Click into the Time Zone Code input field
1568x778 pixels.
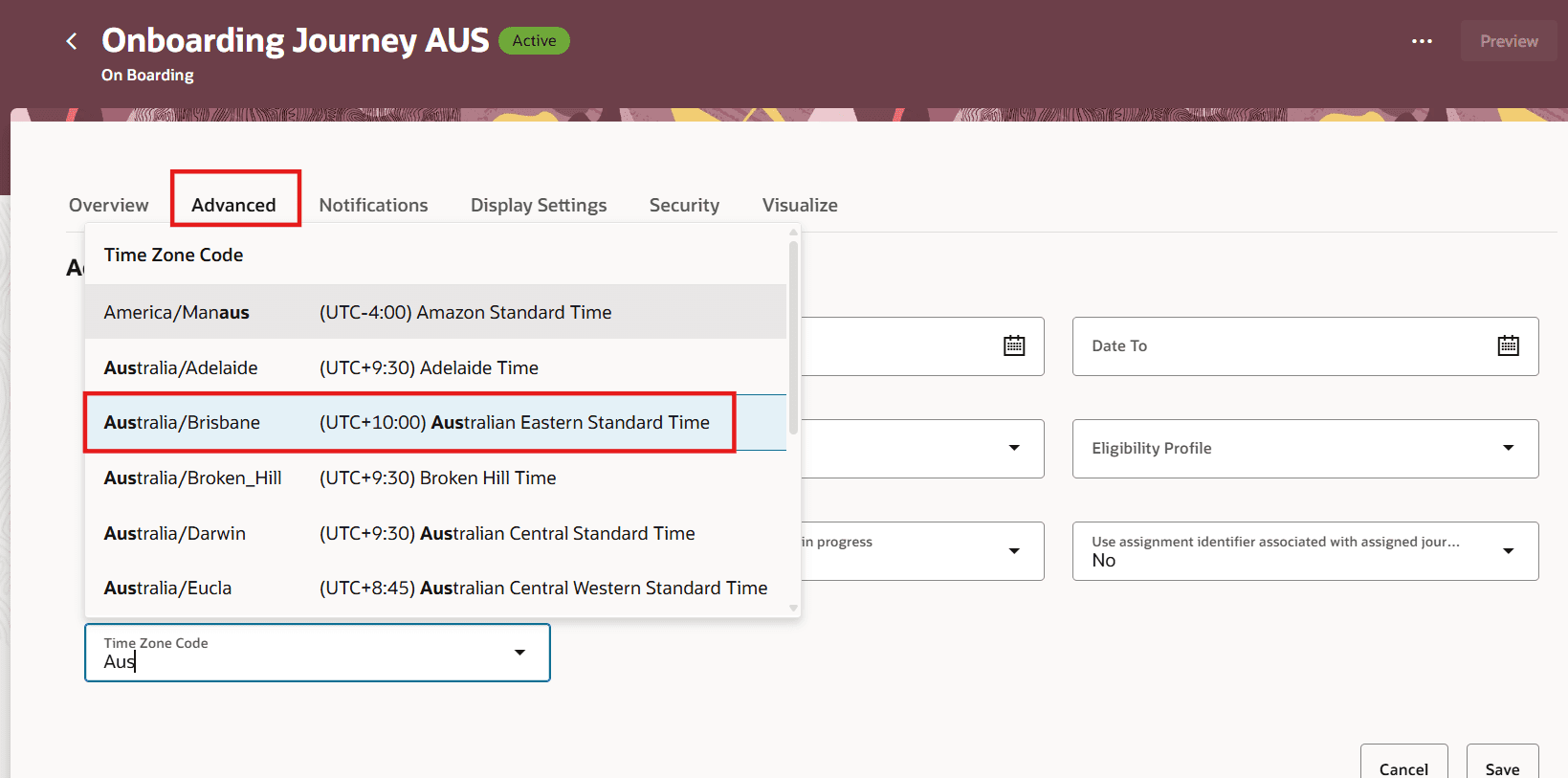click(x=297, y=660)
